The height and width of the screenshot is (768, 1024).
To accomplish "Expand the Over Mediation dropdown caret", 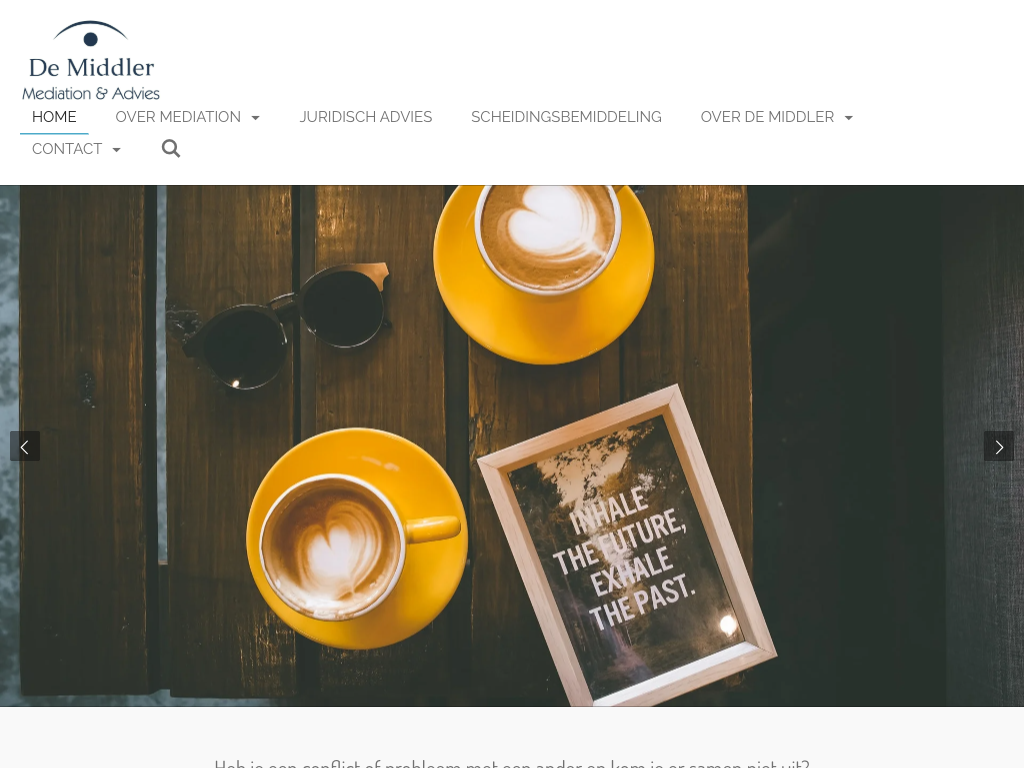I will [x=256, y=118].
